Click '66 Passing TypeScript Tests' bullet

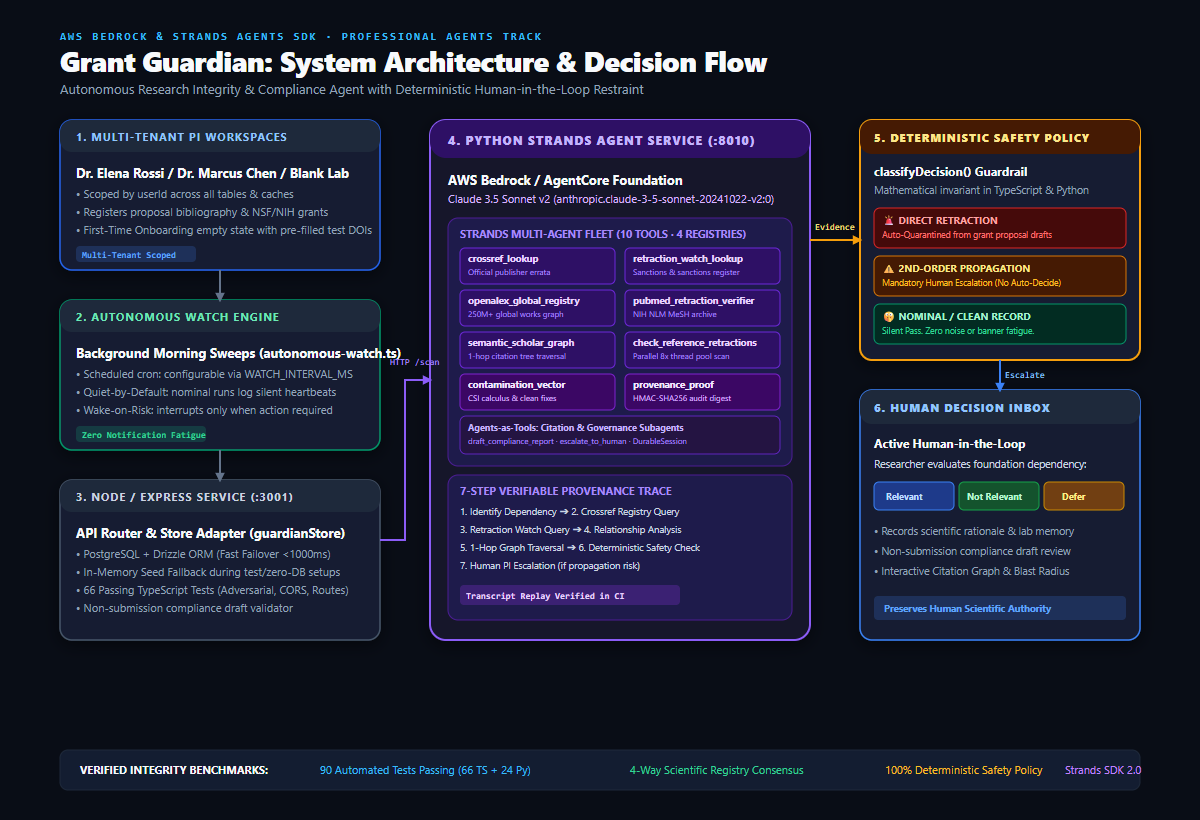(211, 590)
